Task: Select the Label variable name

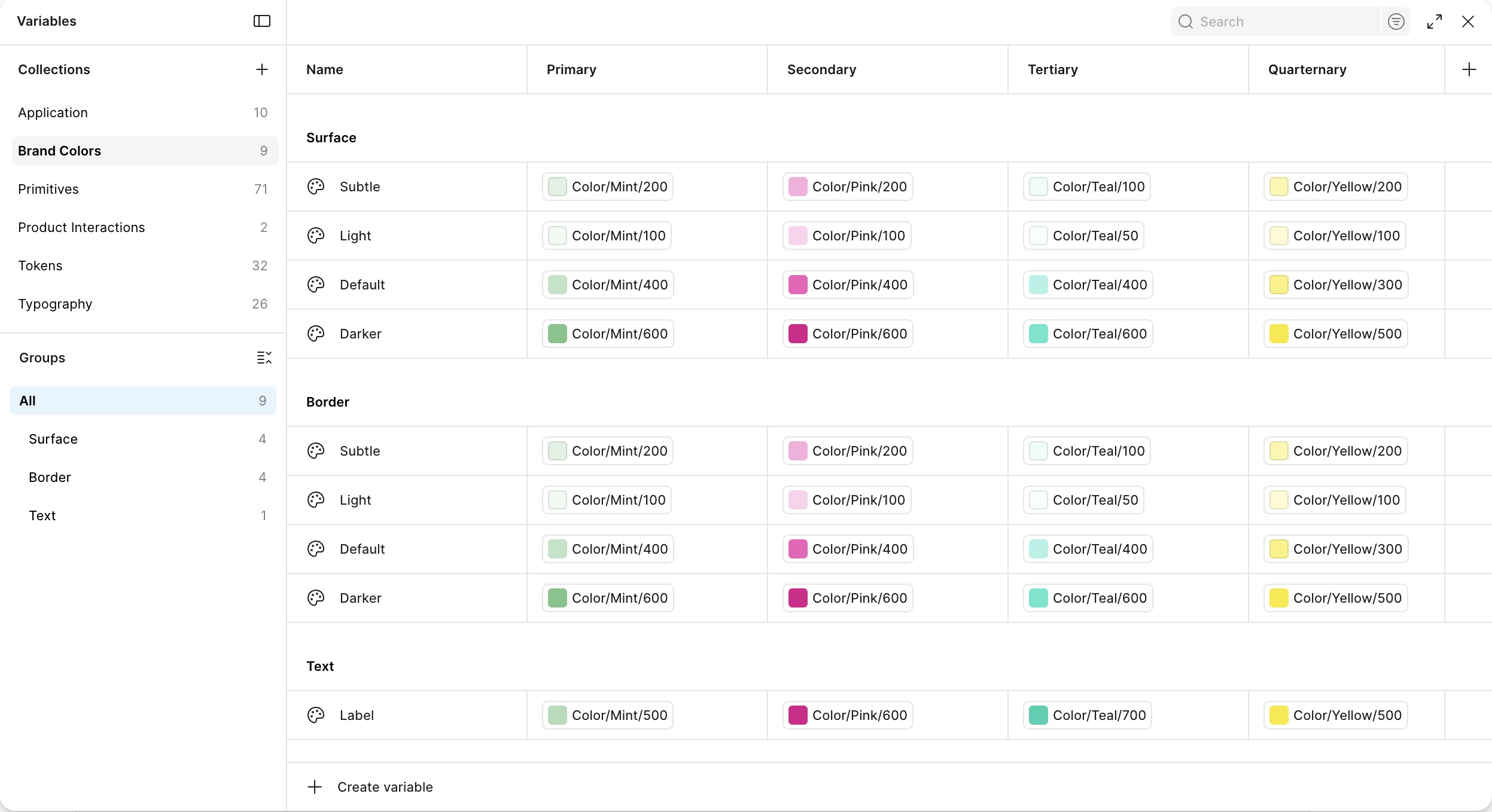Action: (357, 715)
